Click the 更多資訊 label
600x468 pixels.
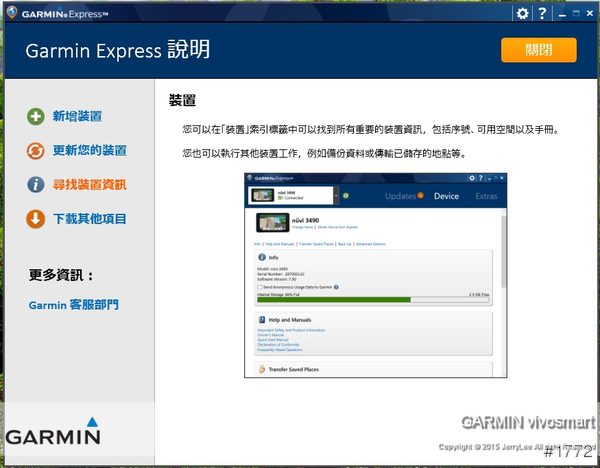click(61, 275)
